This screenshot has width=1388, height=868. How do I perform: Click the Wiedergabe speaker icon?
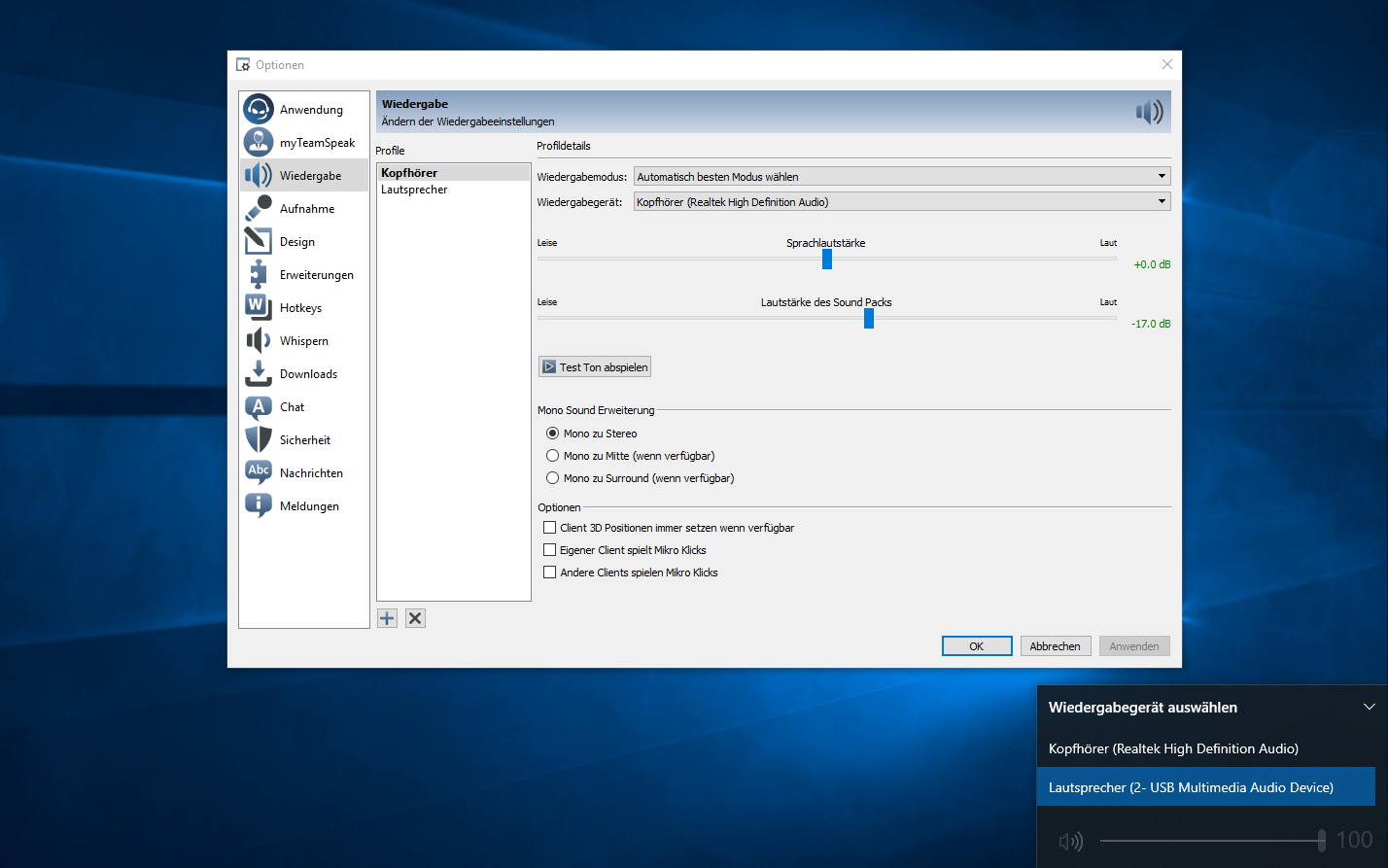(258, 175)
